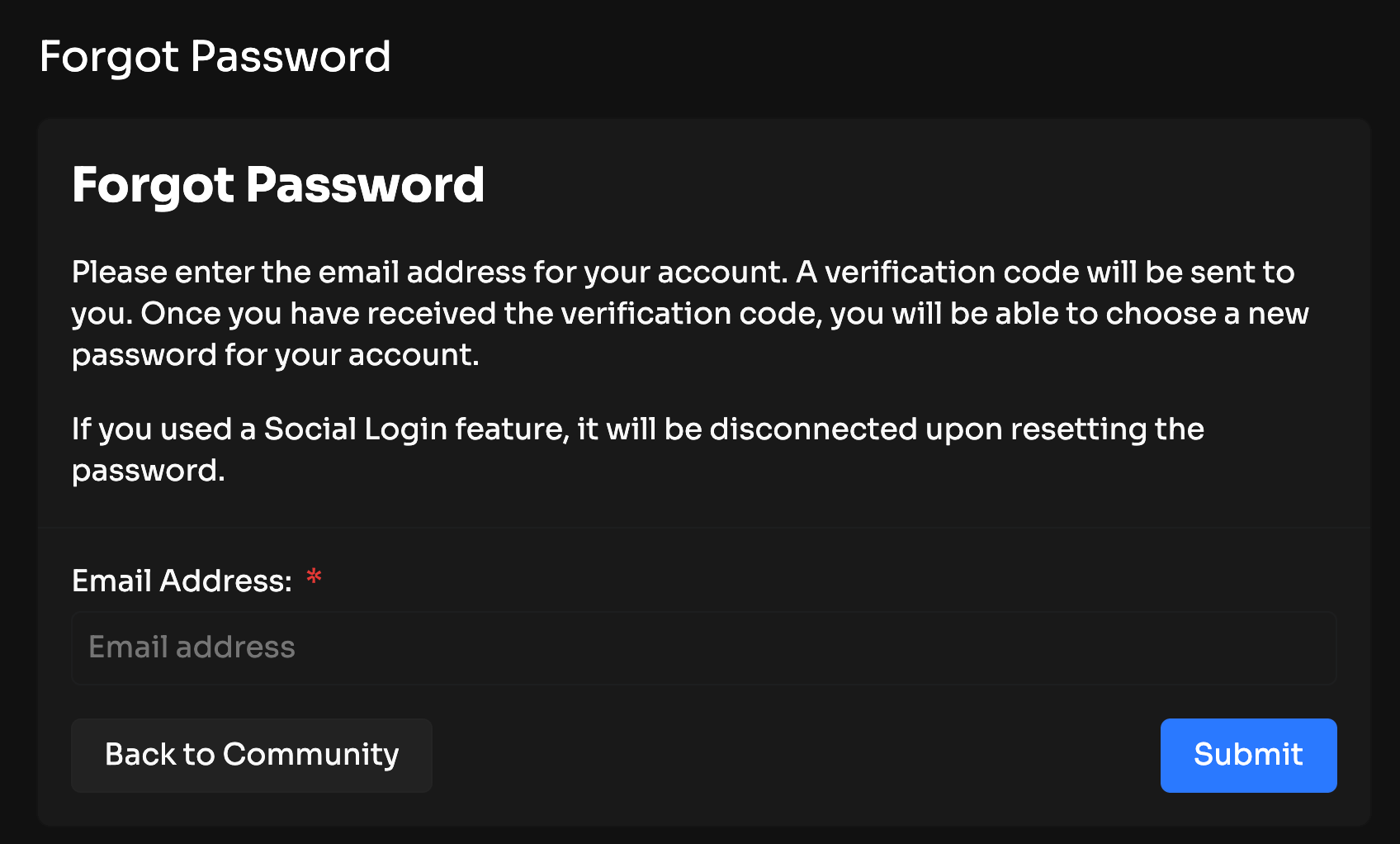
Task: Click the Email Address label
Action: click(x=181, y=581)
